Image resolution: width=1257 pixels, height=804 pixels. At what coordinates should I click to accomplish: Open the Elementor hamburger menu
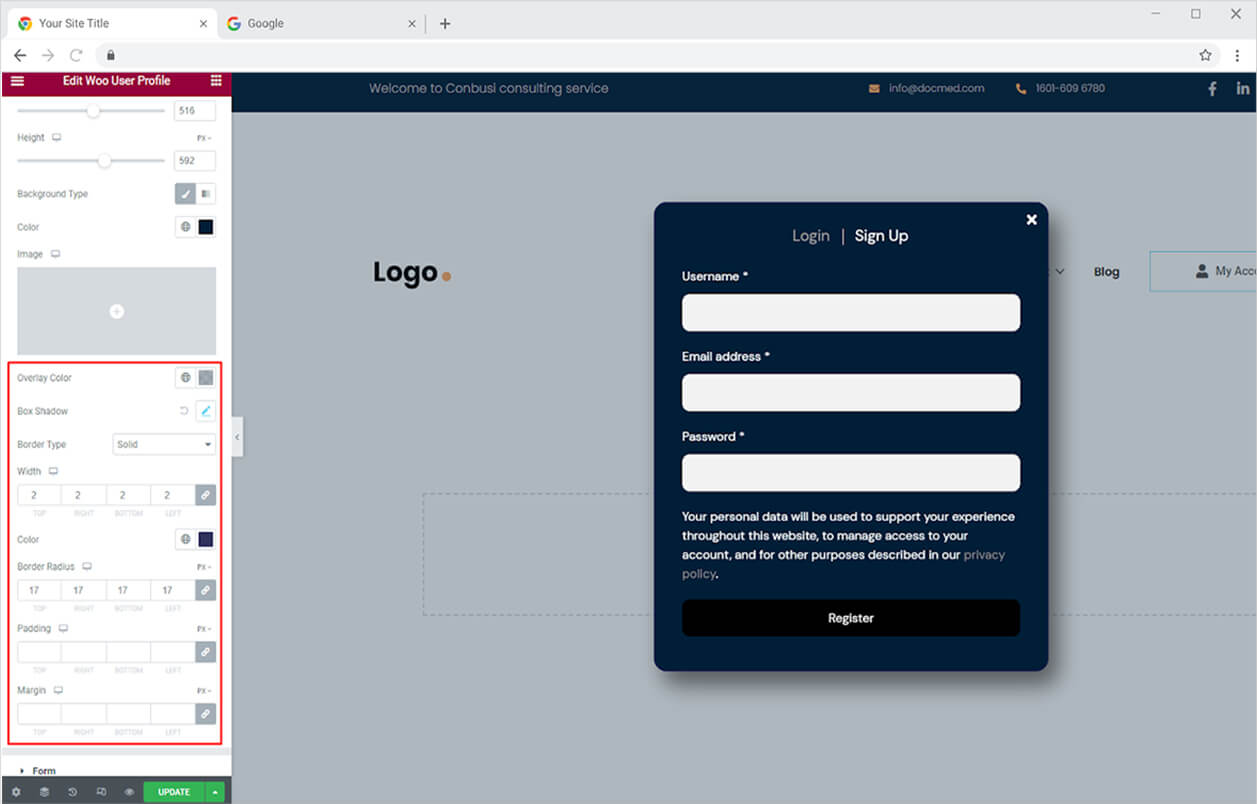click(17, 81)
